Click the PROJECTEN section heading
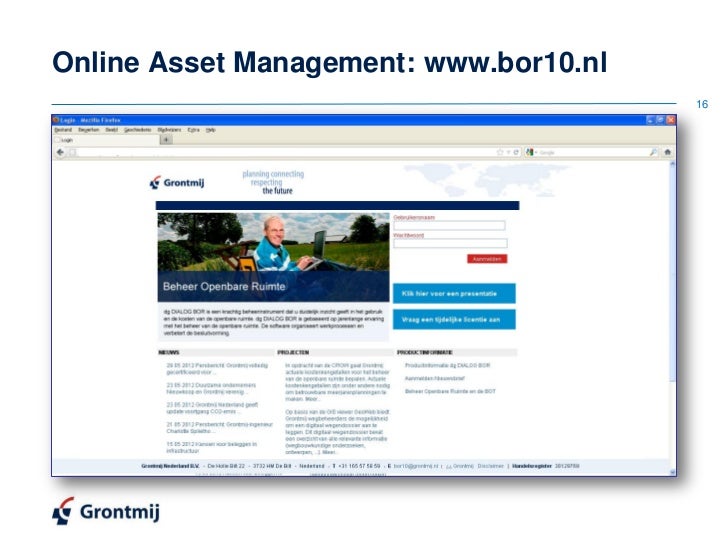Image resolution: width=728 pixels, height=546 pixels. click(x=293, y=352)
